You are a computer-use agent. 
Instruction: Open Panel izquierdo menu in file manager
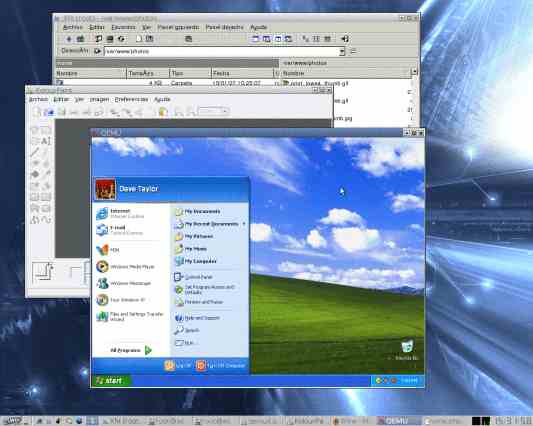(178, 27)
